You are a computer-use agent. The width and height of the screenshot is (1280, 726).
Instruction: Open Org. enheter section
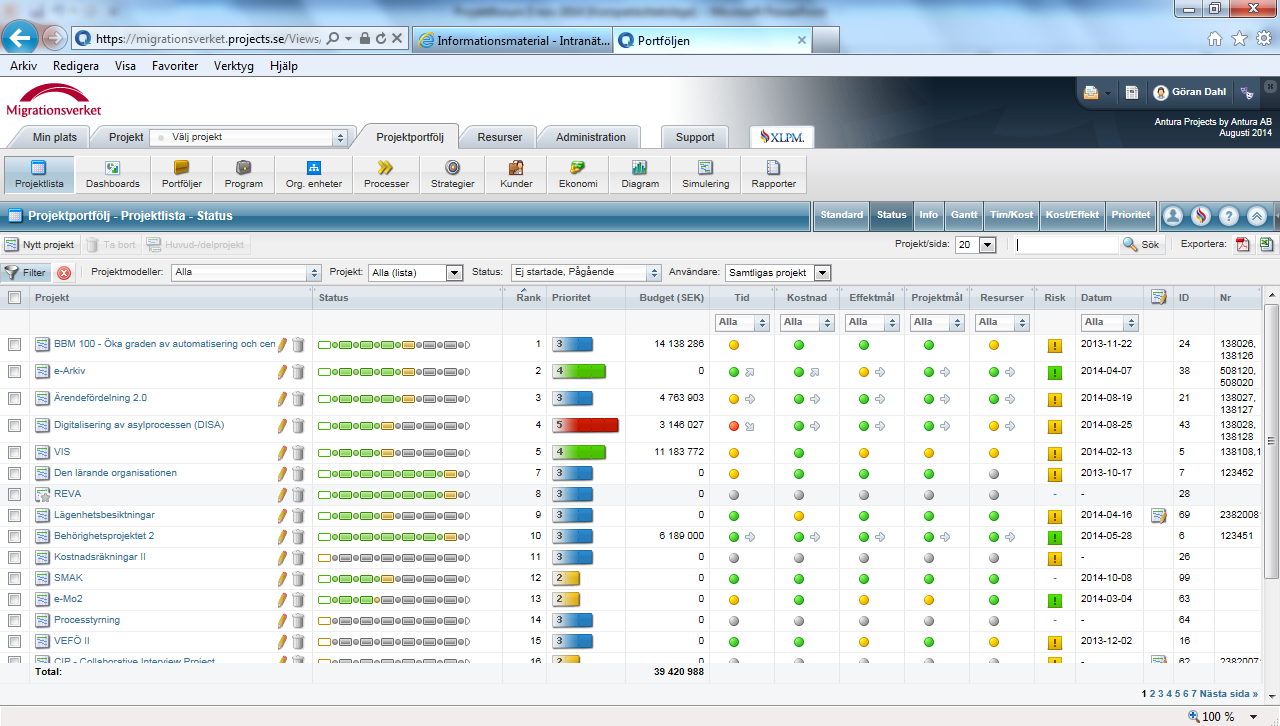coord(313,174)
